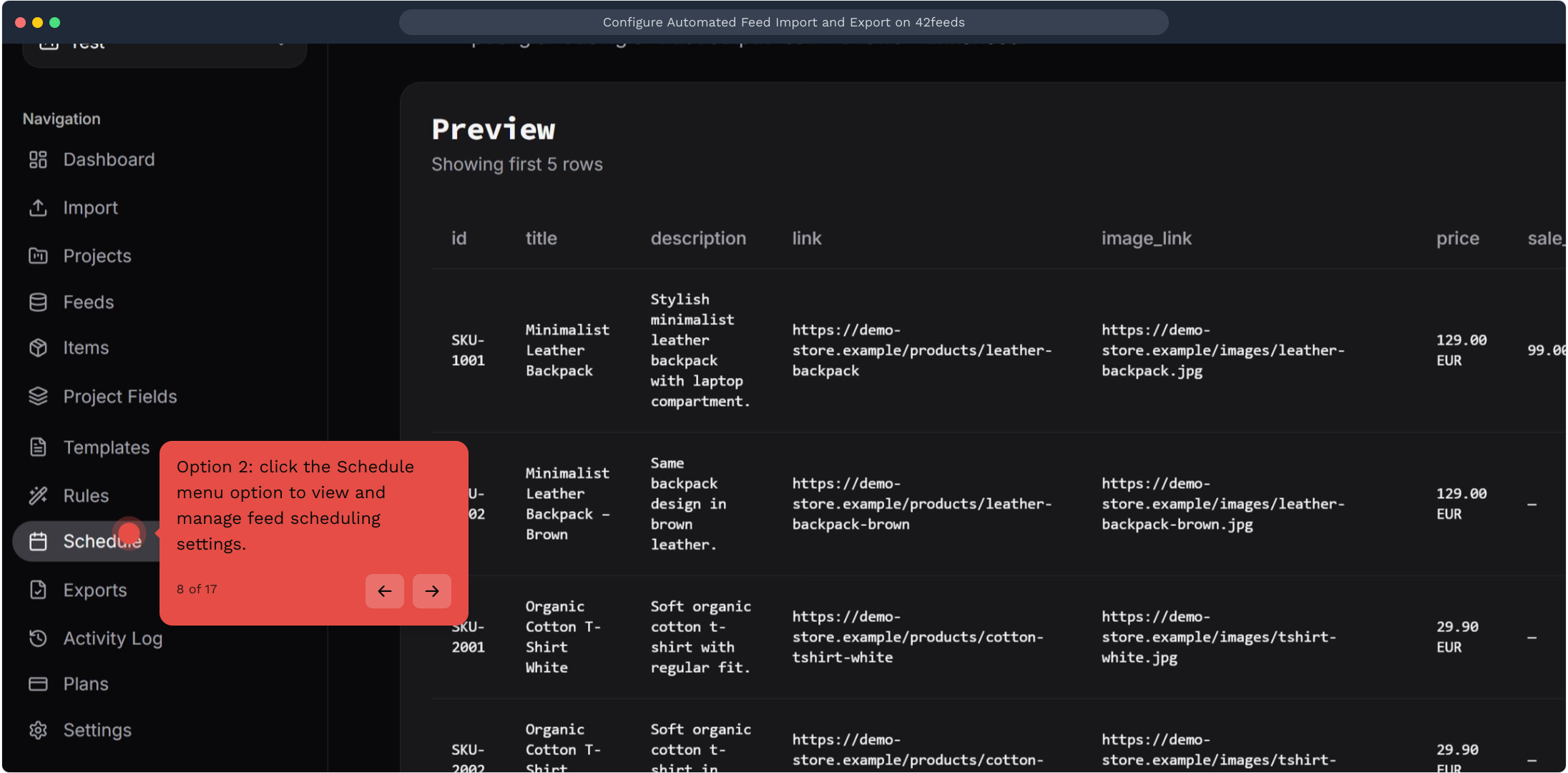Click the Activity Log history icon

38,638
